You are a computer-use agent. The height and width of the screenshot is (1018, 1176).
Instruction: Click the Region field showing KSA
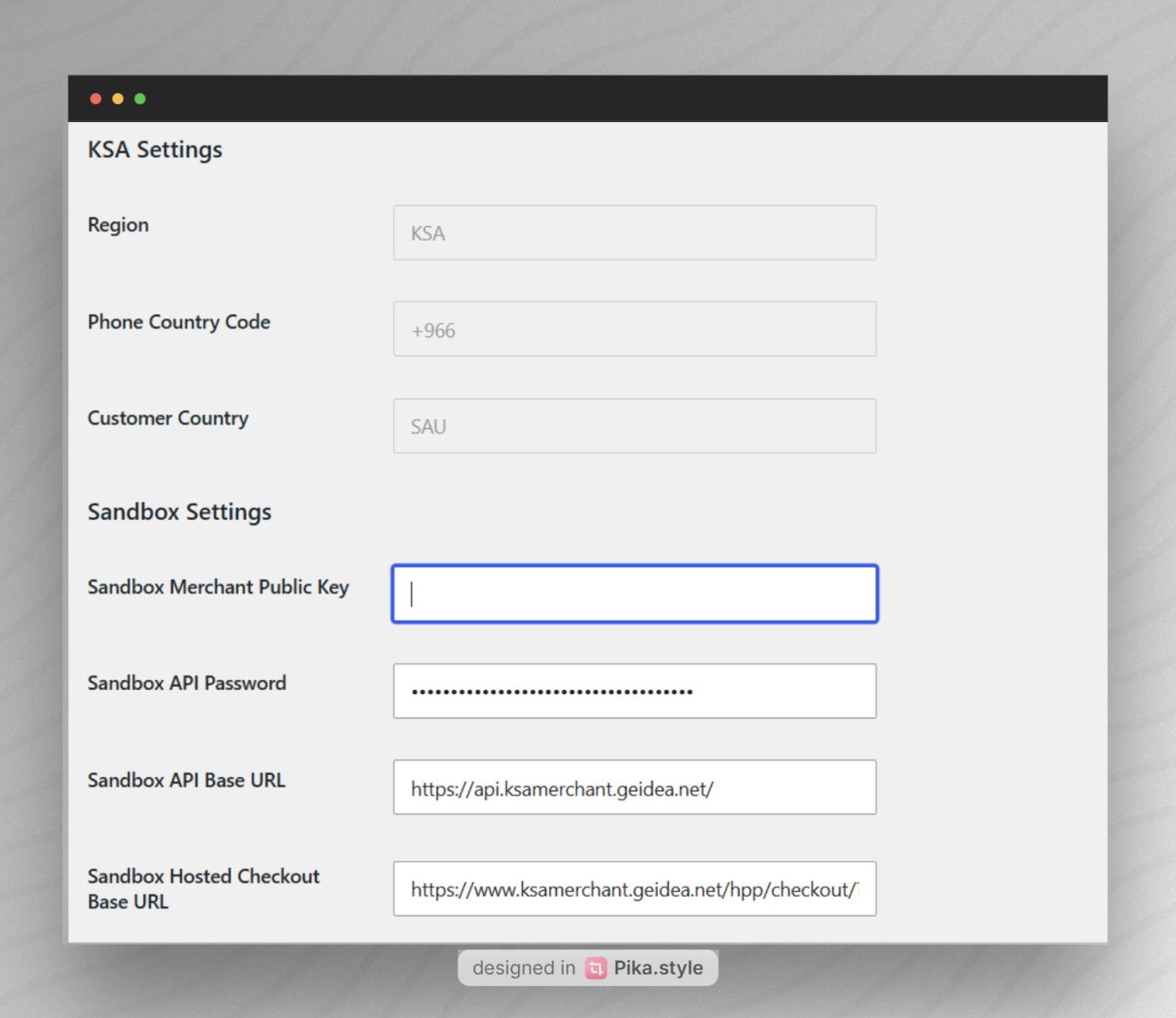pyautogui.click(x=635, y=232)
